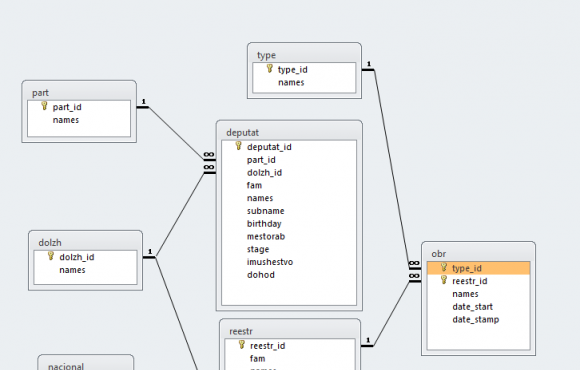Click the key icon next to reestr_id in the reestr table
Image resolution: width=580 pixels, height=370 pixels.
coord(242,345)
